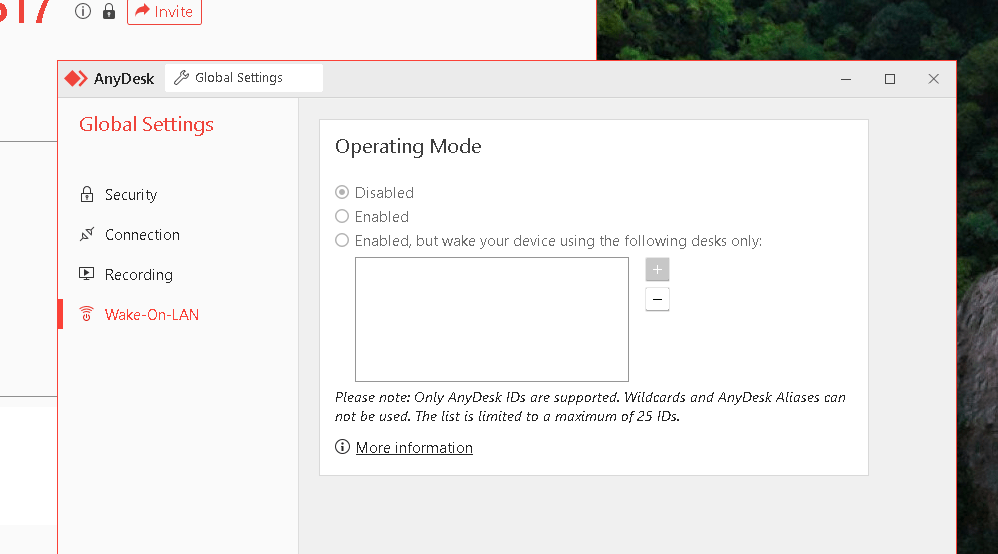This screenshot has height=554, width=998.
Task: Open the More information link
Action: [x=414, y=448]
